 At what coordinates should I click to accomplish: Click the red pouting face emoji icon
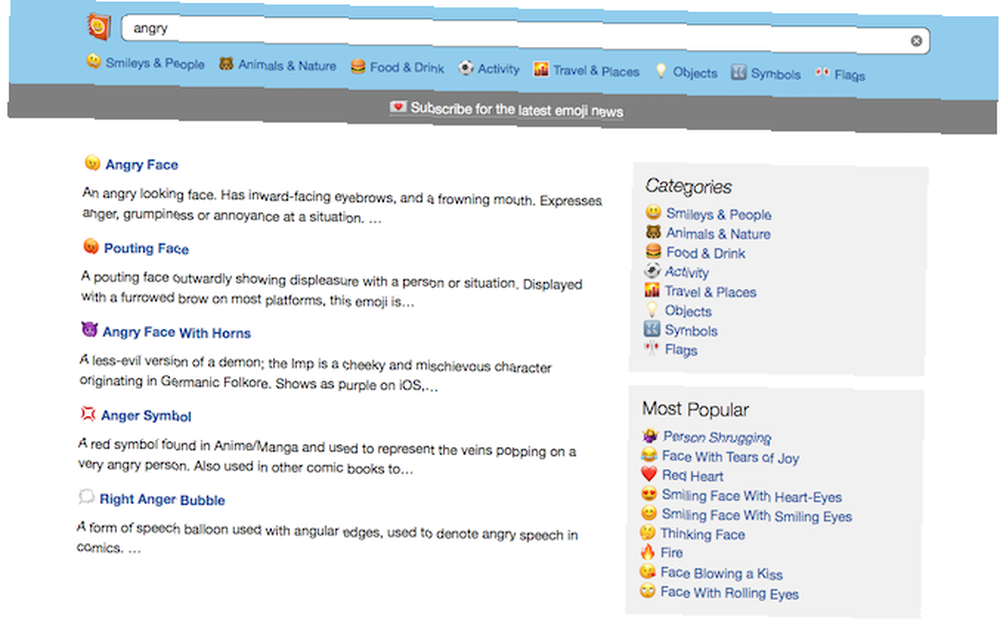pyautogui.click(x=91, y=246)
